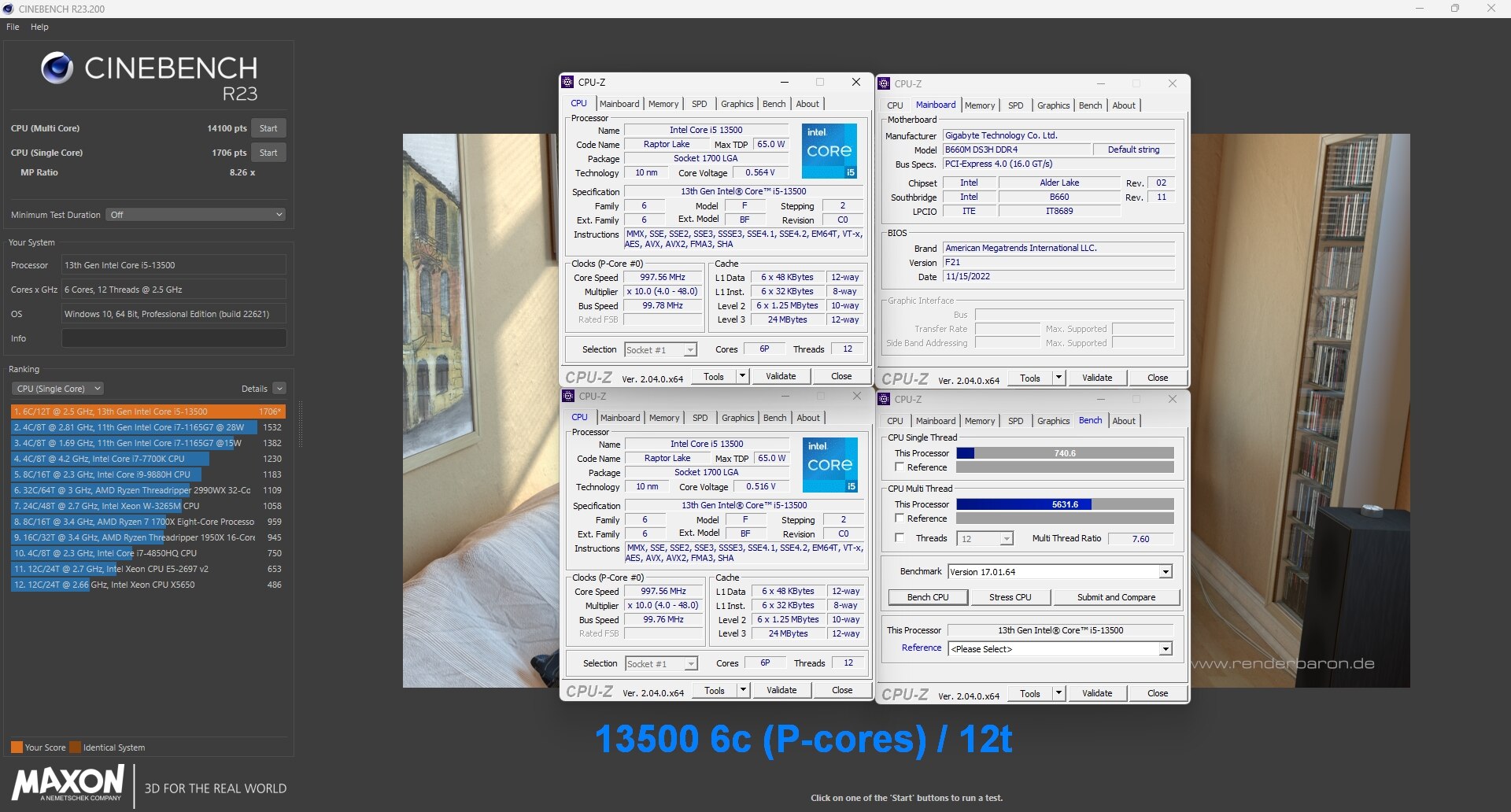Viewport: 1511px width, 812px height.
Task: Click the Maxon logo at bottom left
Action: 68,784
